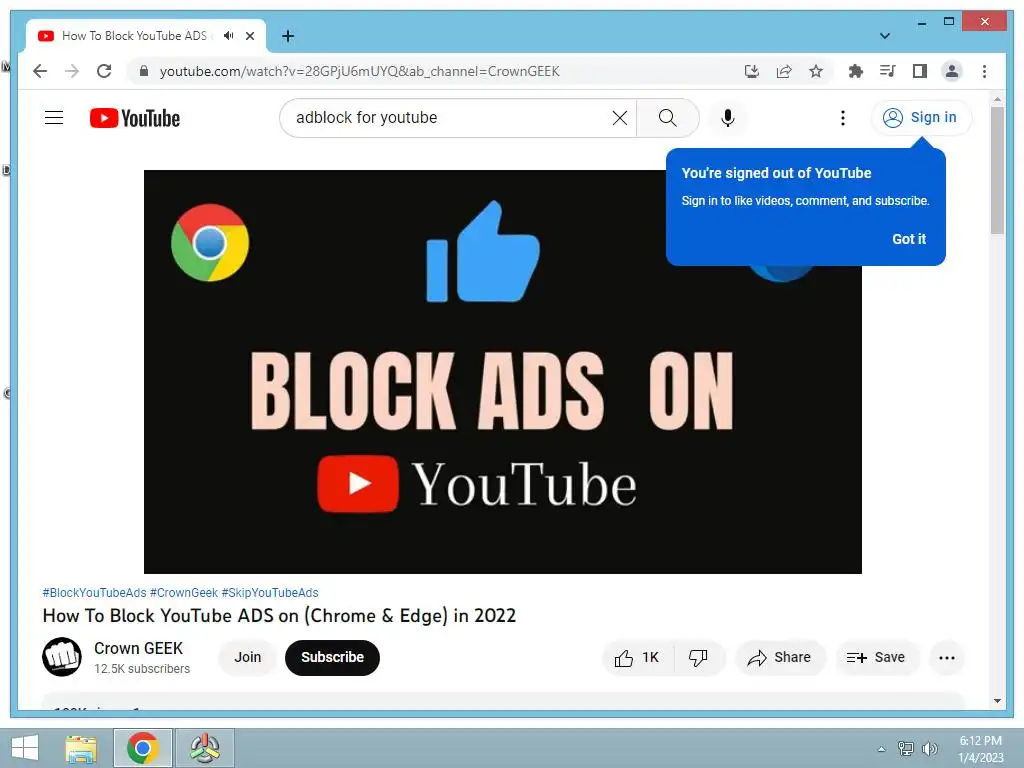Click the Chrome taskbar icon
The width and height of the screenshot is (1024, 768).
pyautogui.click(x=142, y=748)
